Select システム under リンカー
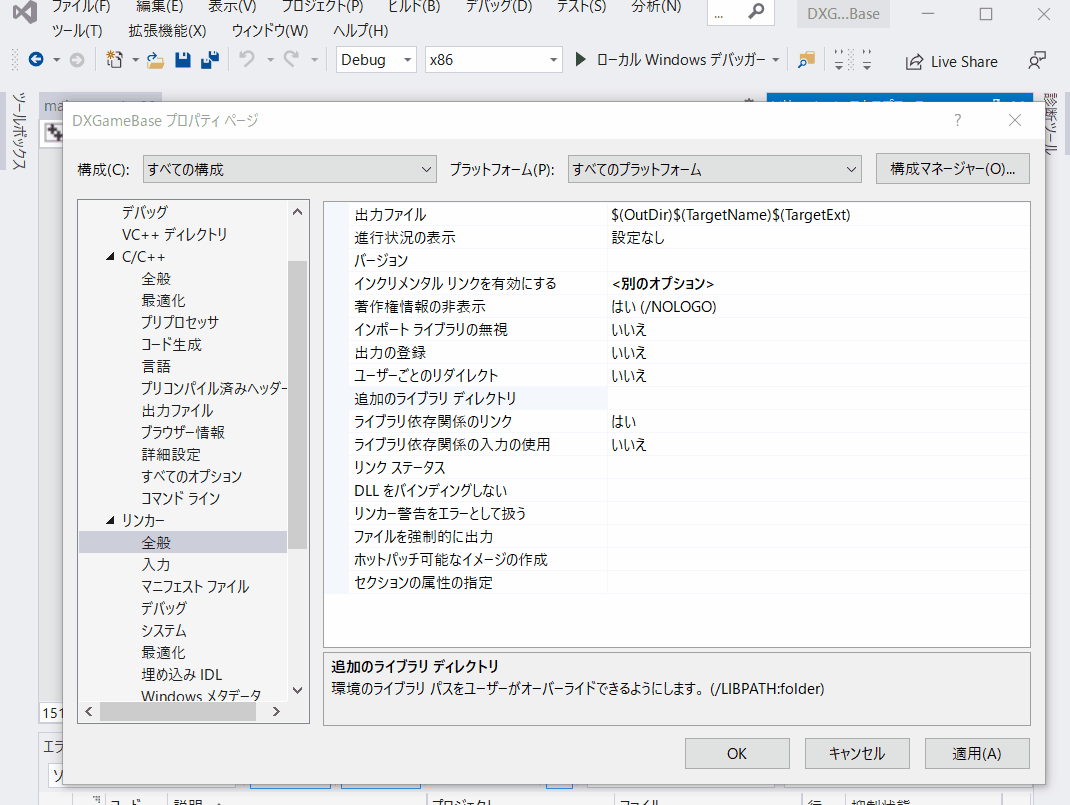Screen dimensions: 1070x805 164,630
